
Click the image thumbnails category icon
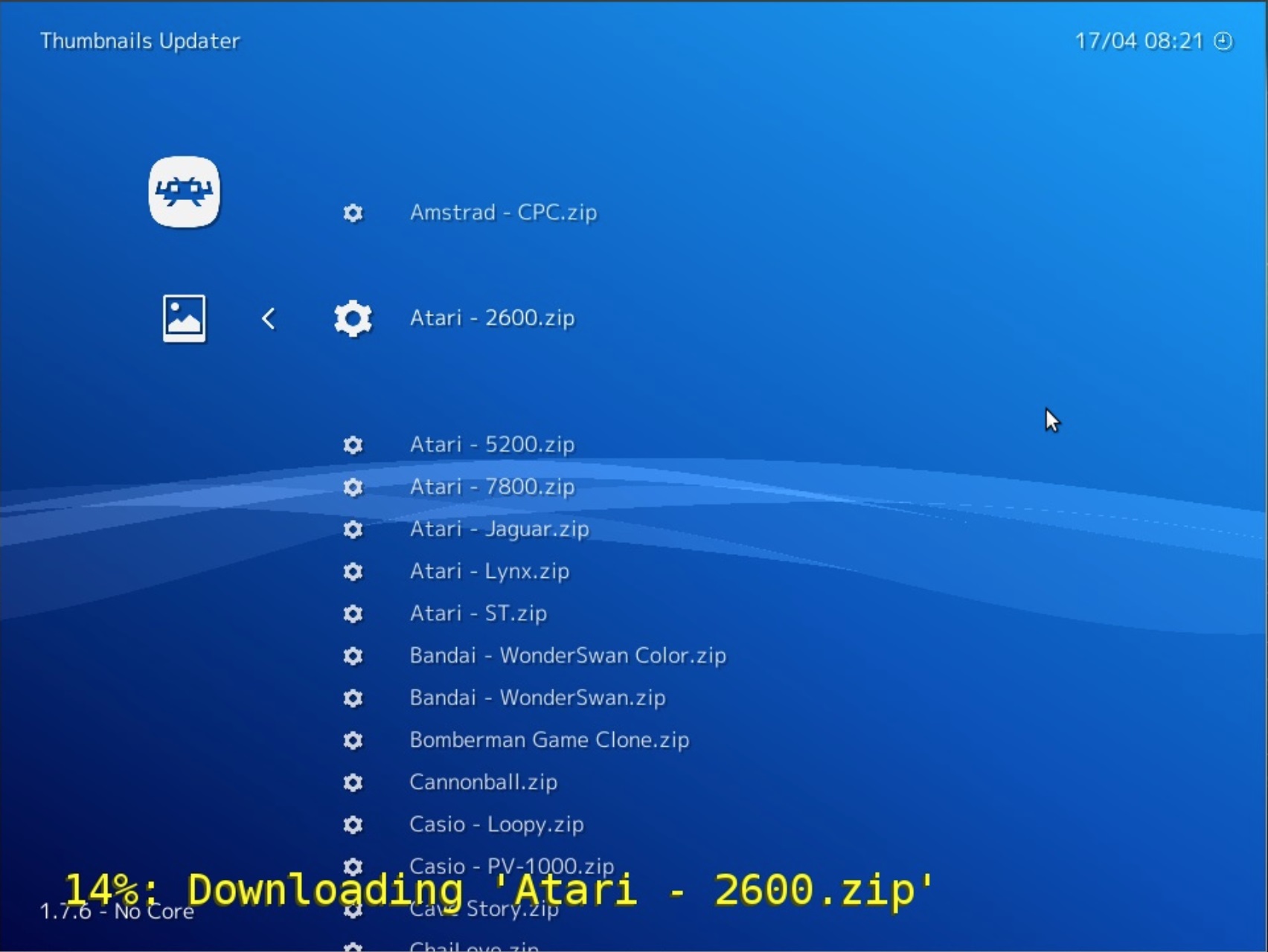[x=184, y=318]
